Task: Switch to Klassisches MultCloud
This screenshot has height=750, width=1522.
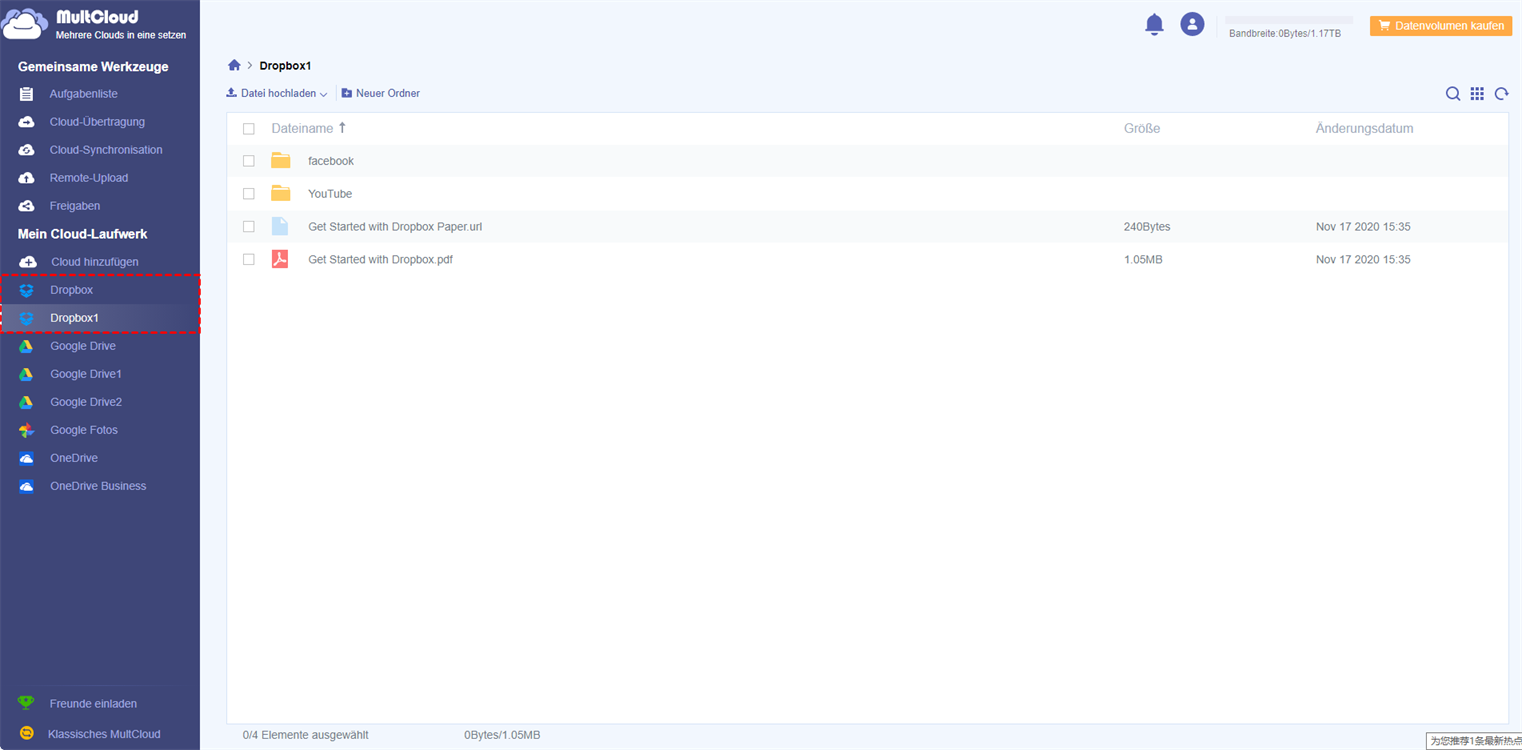Action: tap(104, 734)
